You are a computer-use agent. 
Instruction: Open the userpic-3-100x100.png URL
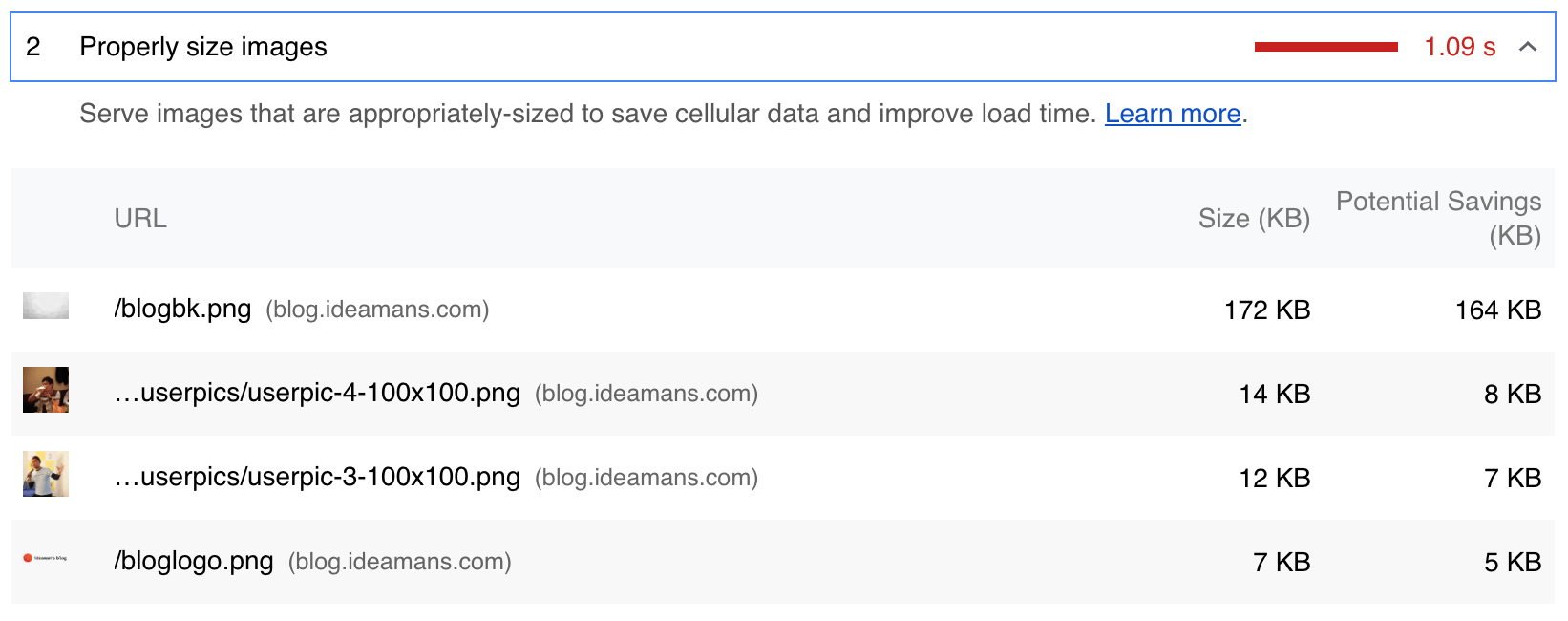[317, 478]
